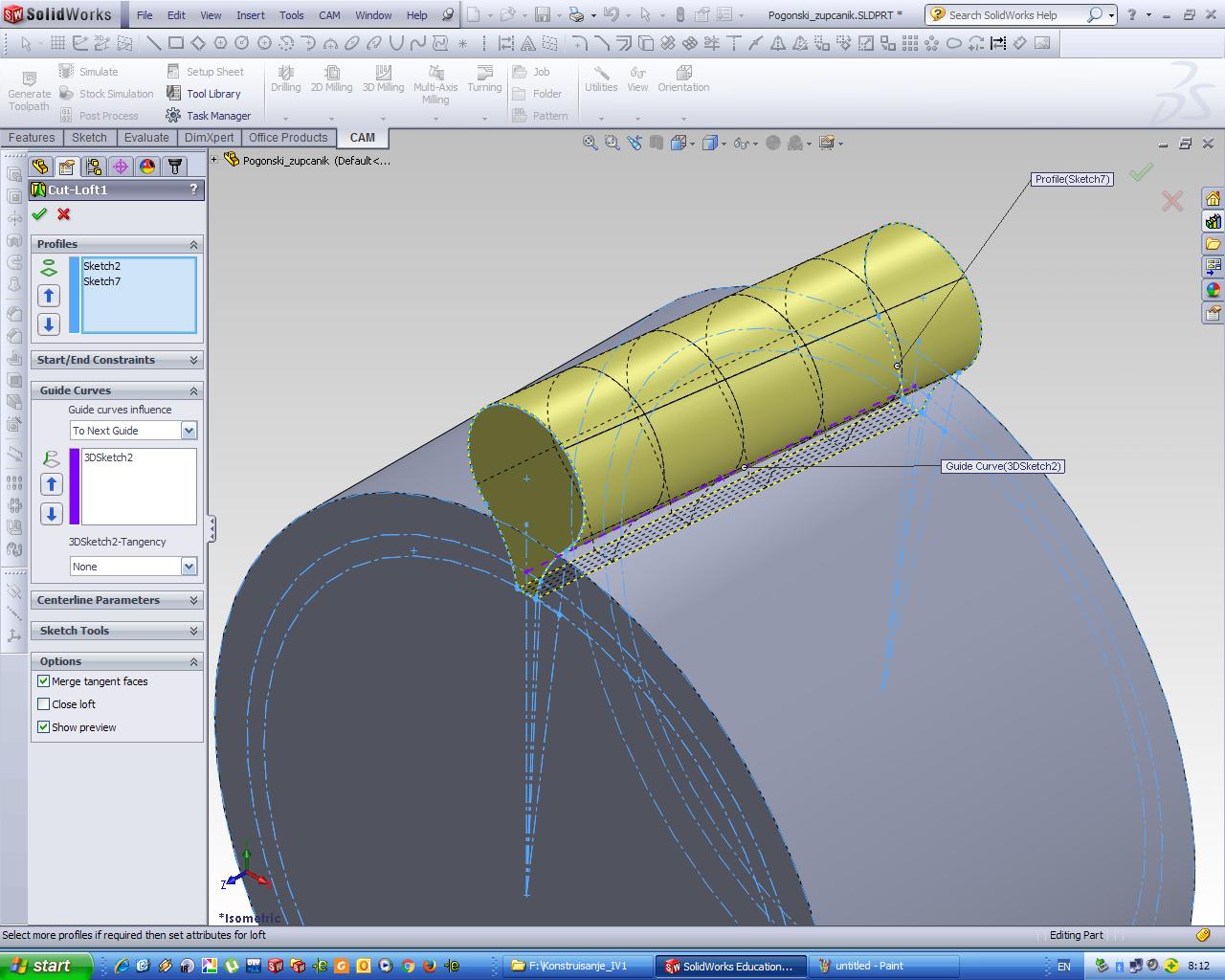This screenshot has height=980, width=1225.
Task: Move profile down in Profiles list
Action: [49, 324]
